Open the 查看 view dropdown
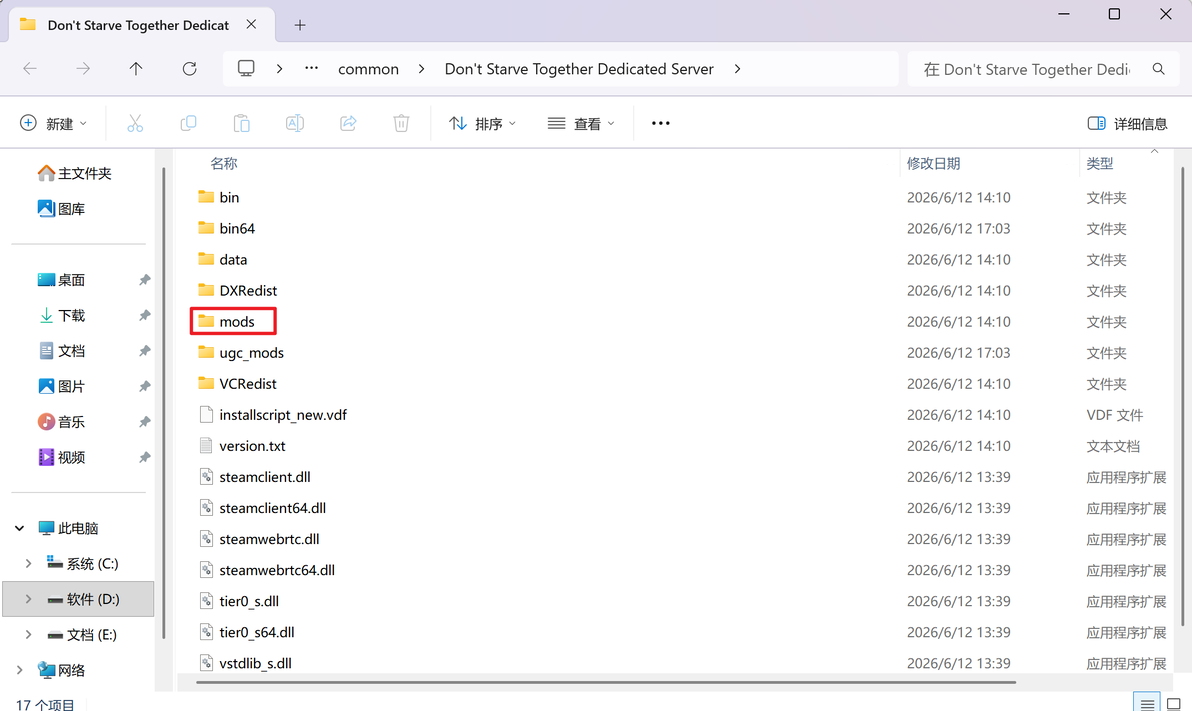Viewport: 1192px width, 711px height. (x=581, y=123)
